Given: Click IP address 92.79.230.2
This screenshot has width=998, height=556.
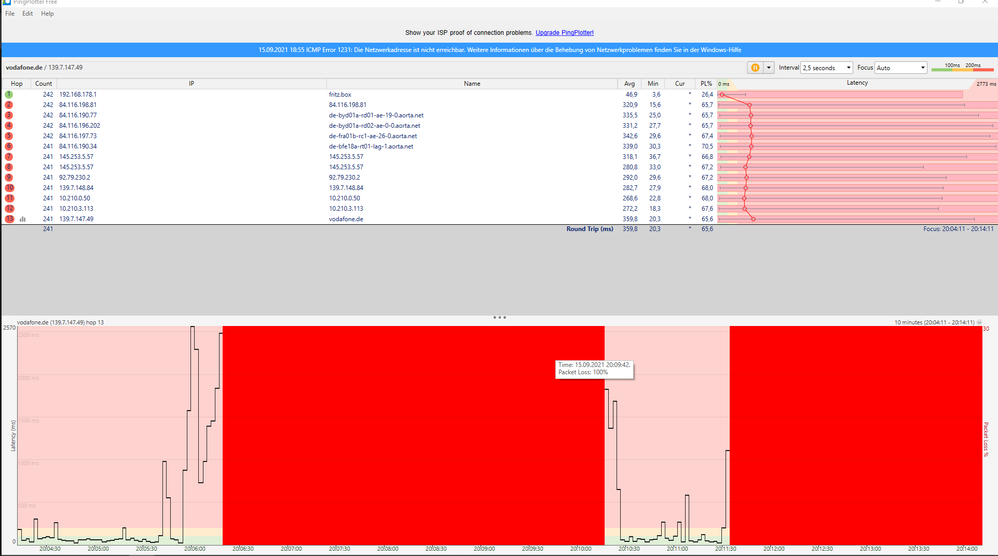Looking at the screenshot, I should [74, 177].
